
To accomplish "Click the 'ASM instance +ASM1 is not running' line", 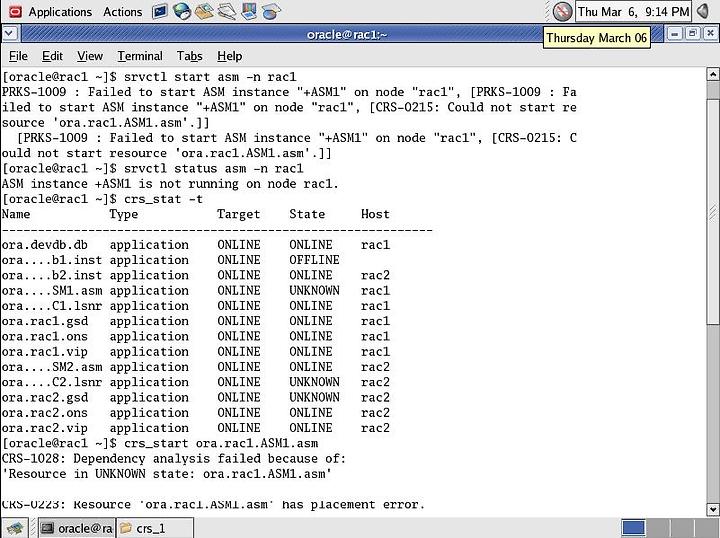I will tap(170, 184).
